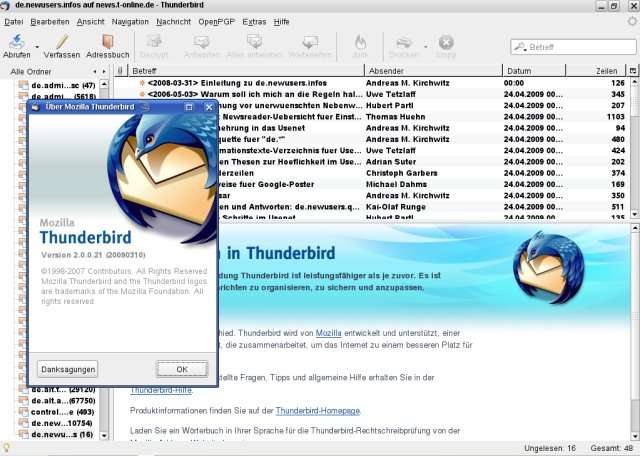Image resolution: width=640 pixels, height=456 pixels.
Task: Click the Abrufen (get mail) toolbar icon
Action: pyautogui.click(x=17, y=43)
